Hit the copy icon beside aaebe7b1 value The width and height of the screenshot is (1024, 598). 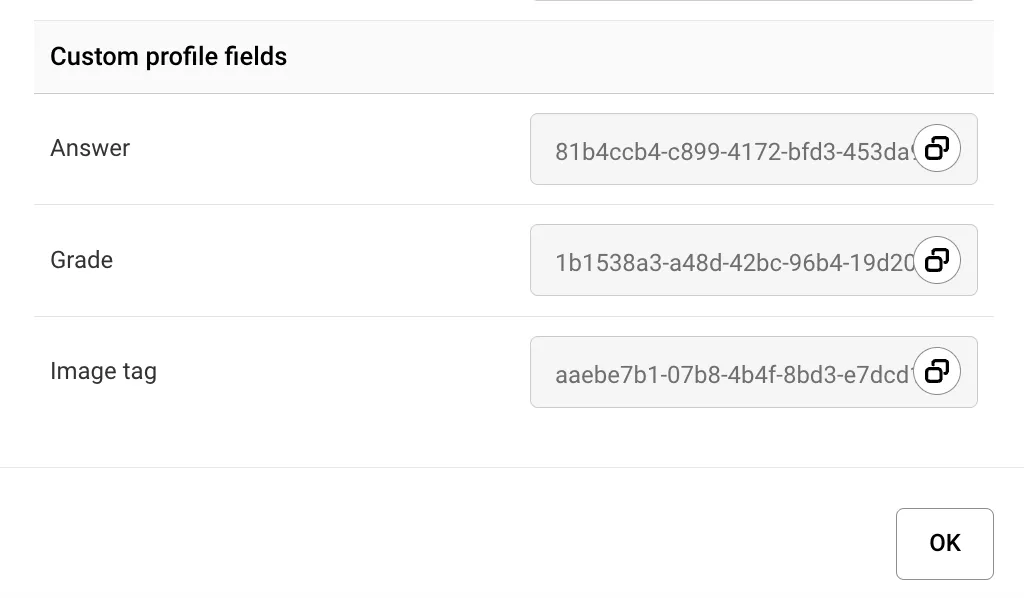pyautogui.click(x=937, y=372)
